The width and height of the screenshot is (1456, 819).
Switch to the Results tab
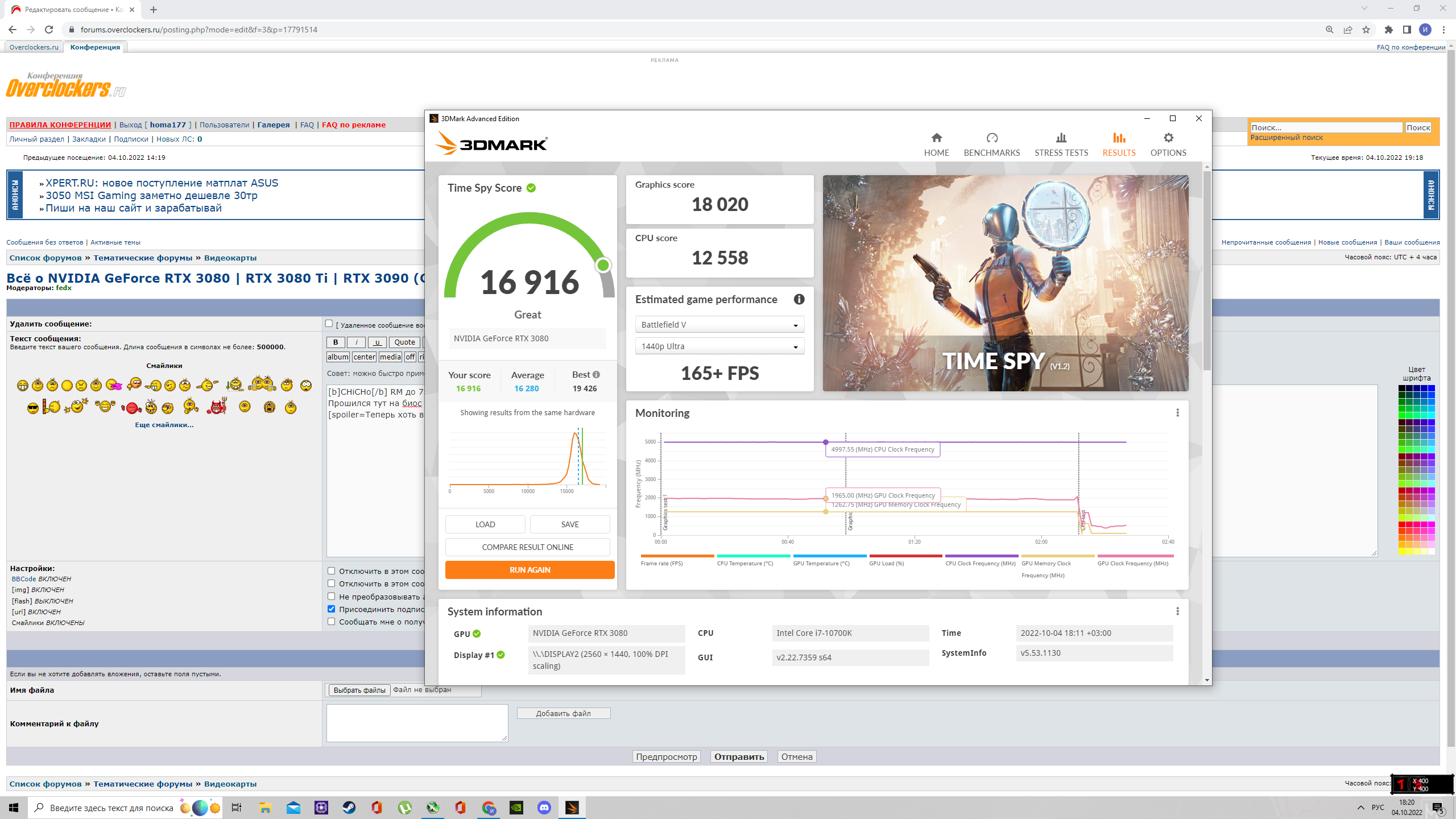(1118, 144)
